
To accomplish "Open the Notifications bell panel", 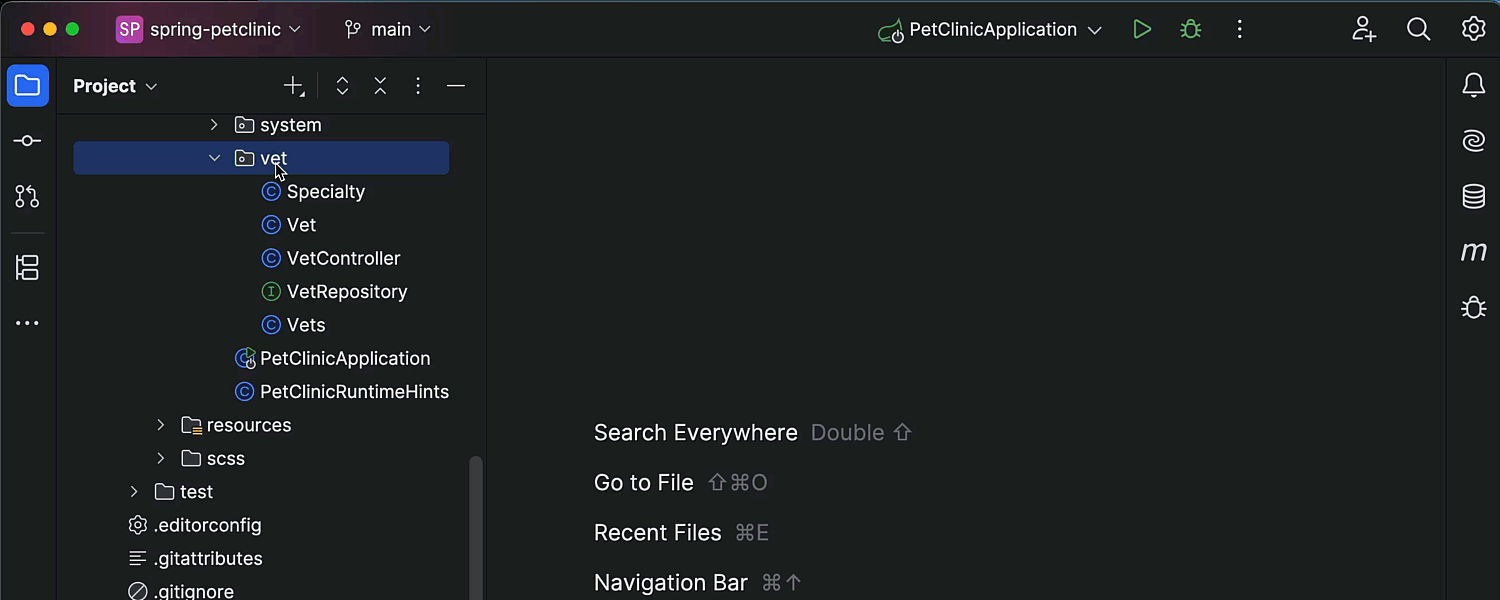I will (1473, 85).
